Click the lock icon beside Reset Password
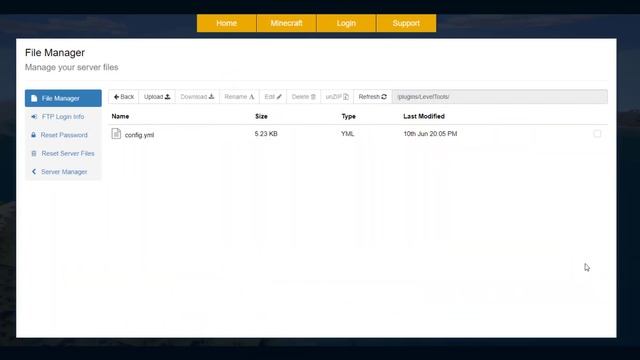 tap(33, 135)
